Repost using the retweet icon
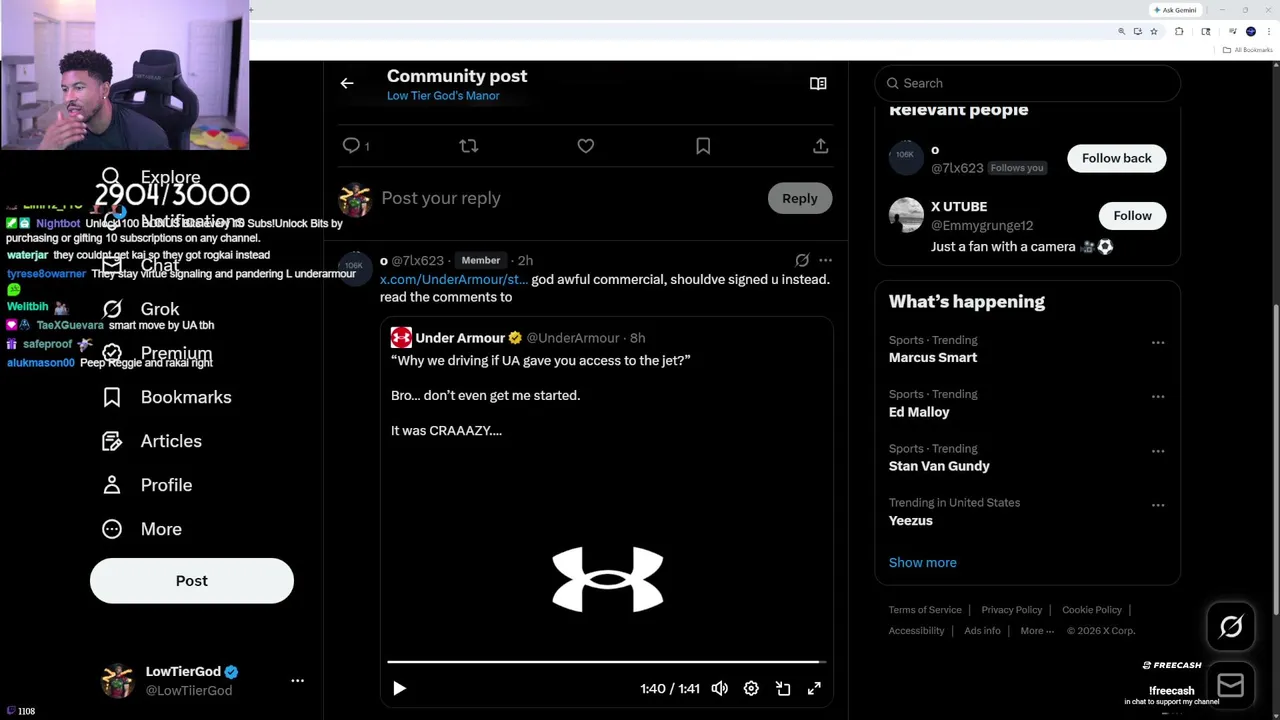Screen dimensions: 1280x720 coord(468,146)
